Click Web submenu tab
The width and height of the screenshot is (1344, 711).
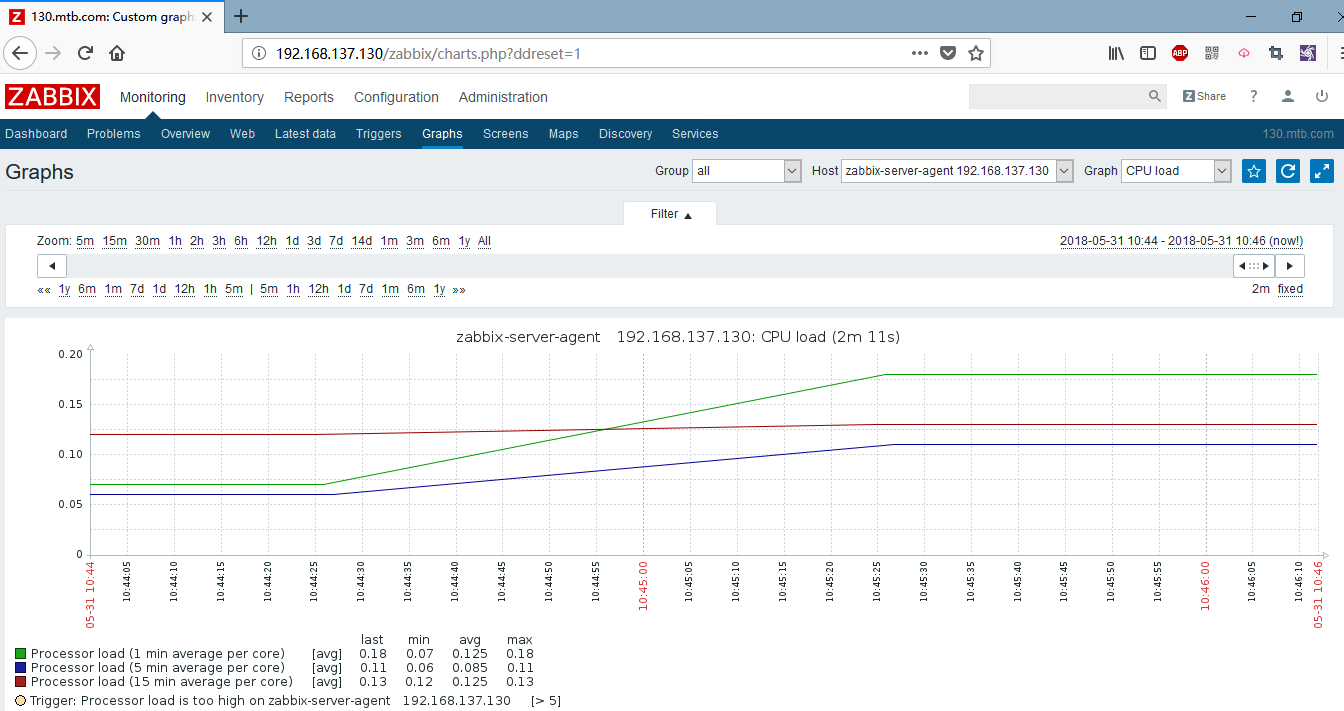(x=242, y=134)
